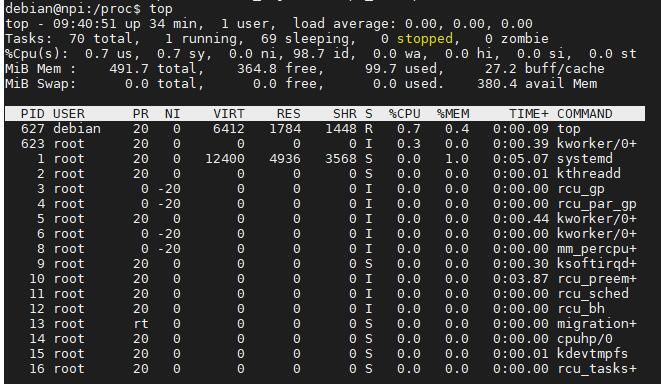Image resolution: width=661 pixels, height=384 pixels.
Task: Select the migration+ process row
Action: tap(325, 324)
